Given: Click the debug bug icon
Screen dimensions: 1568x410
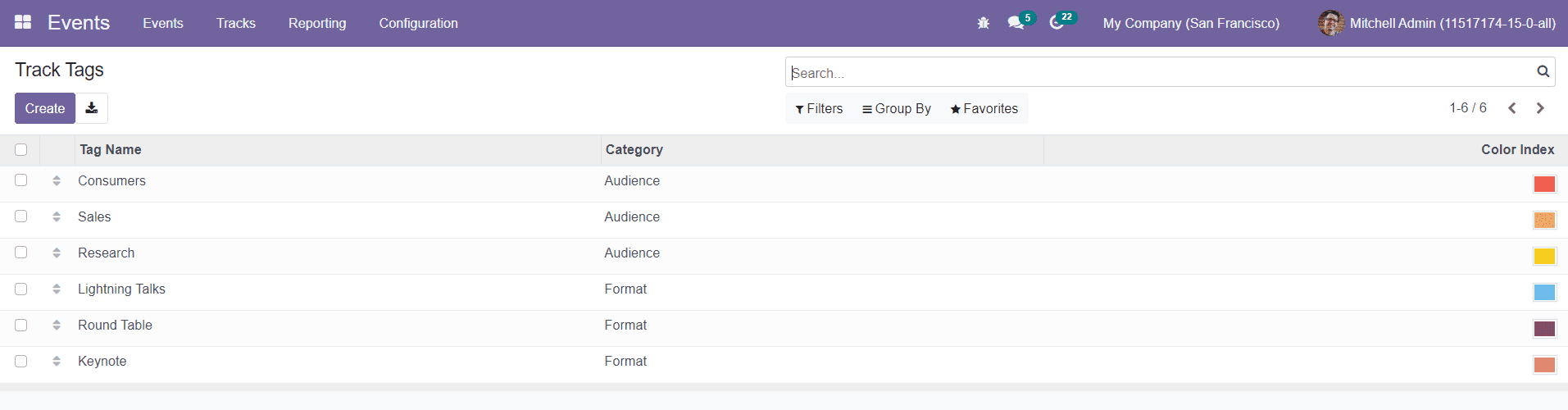Looking at the screenshot, I should point(983,23).
